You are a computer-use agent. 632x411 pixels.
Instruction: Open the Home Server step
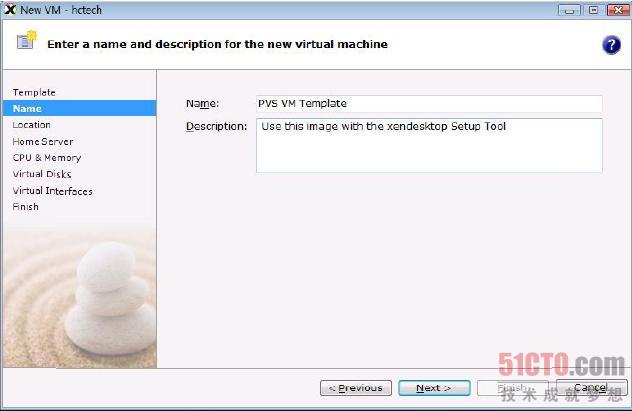[43, 142]
